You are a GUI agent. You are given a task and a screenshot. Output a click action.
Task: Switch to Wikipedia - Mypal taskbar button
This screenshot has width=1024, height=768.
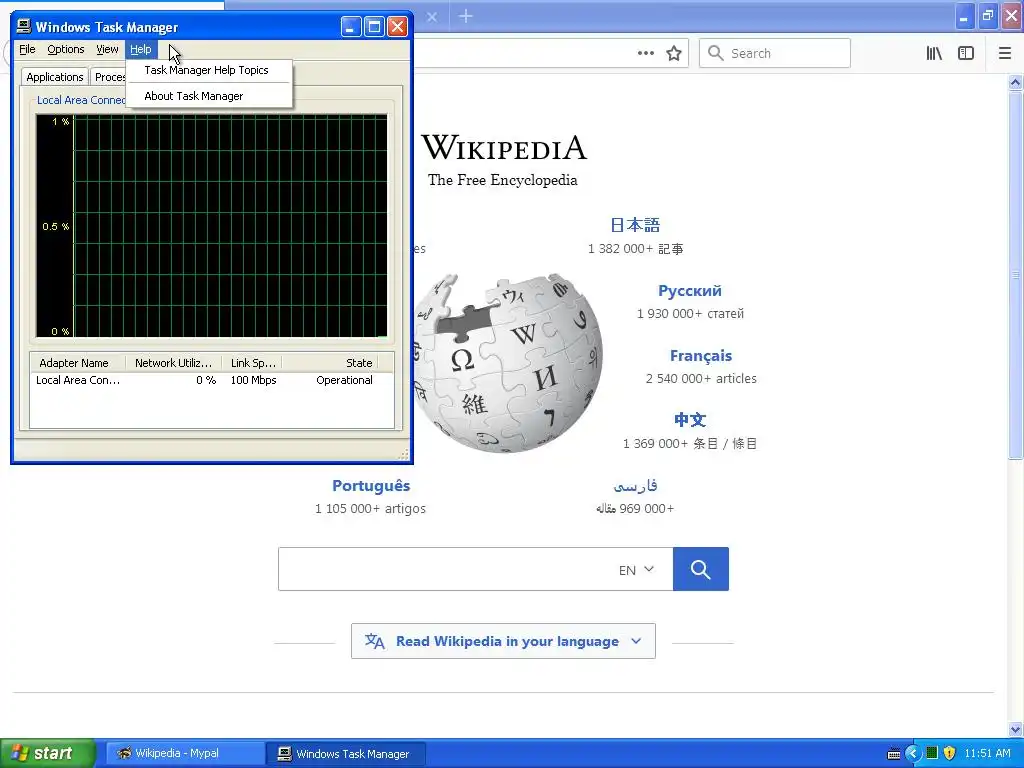tap(184, 753)
